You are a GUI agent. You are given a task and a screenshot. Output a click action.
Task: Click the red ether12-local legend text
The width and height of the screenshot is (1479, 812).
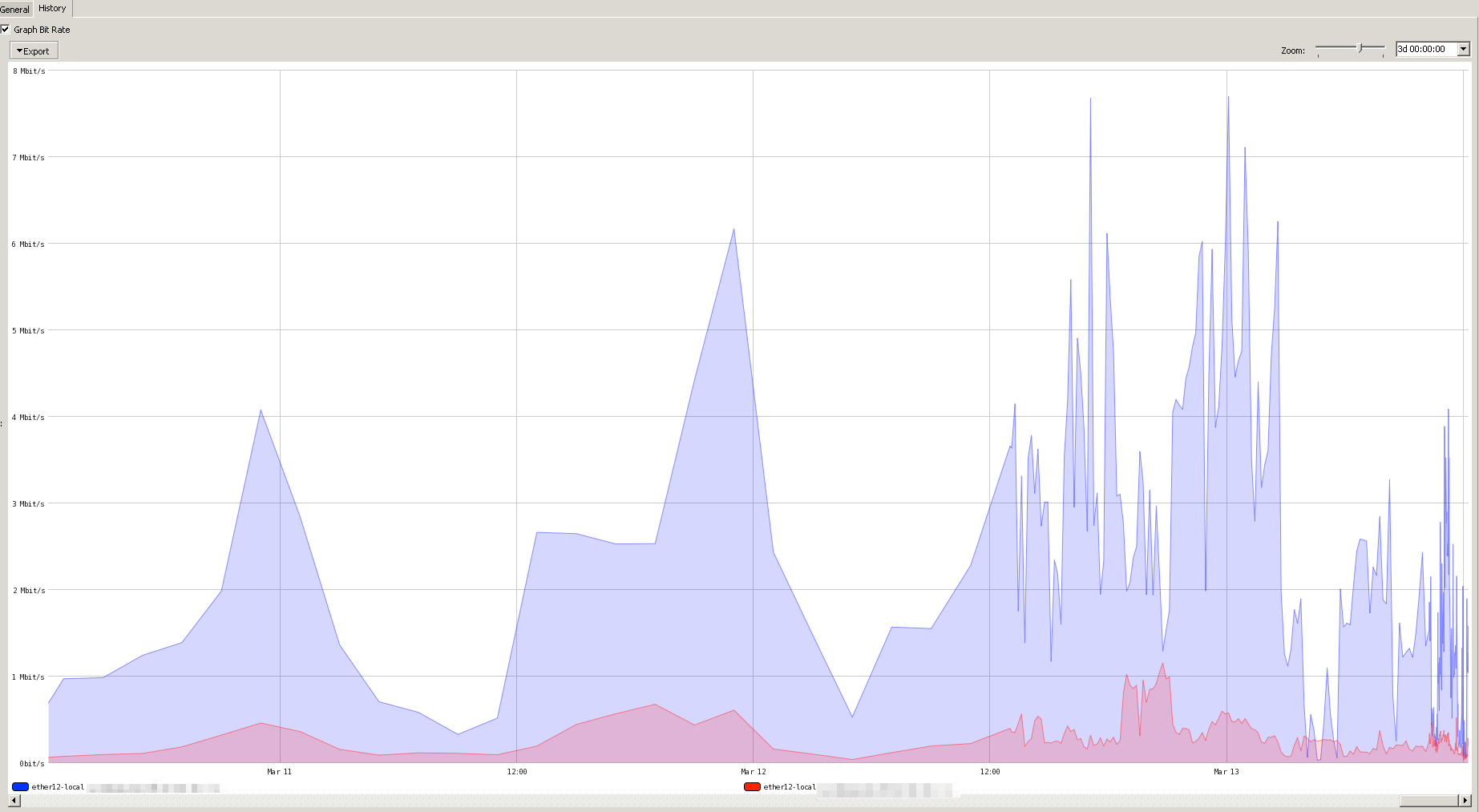[790, 787]
